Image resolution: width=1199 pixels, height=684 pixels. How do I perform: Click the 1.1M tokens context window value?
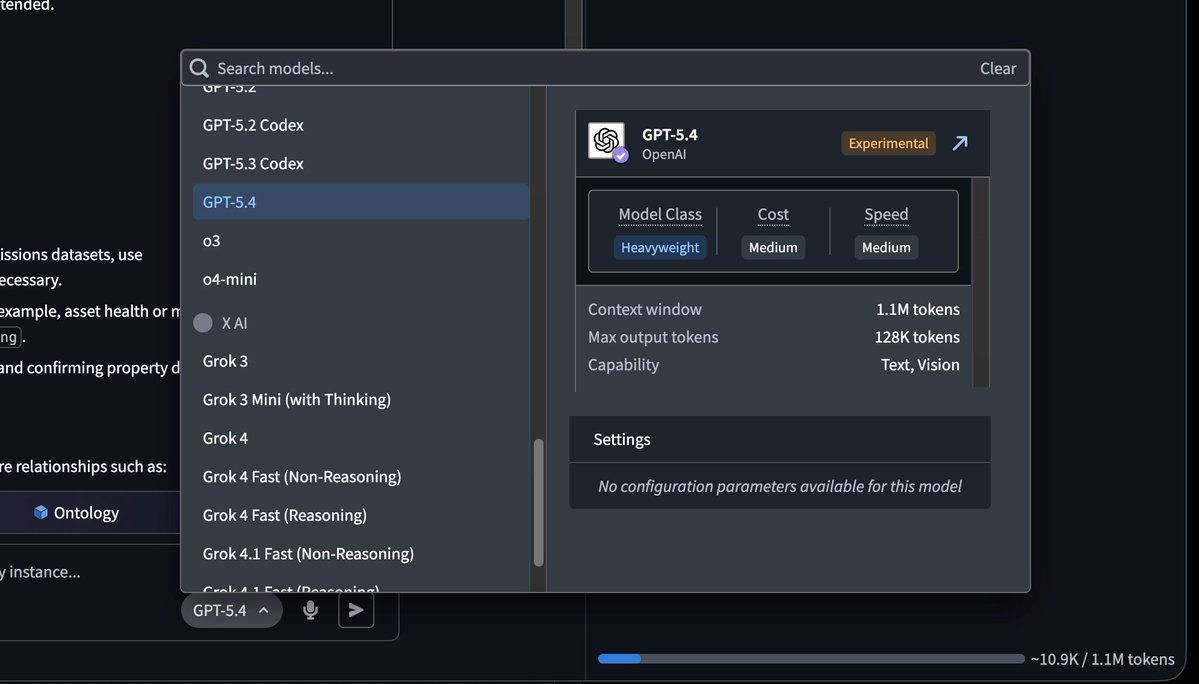(918, 310)
